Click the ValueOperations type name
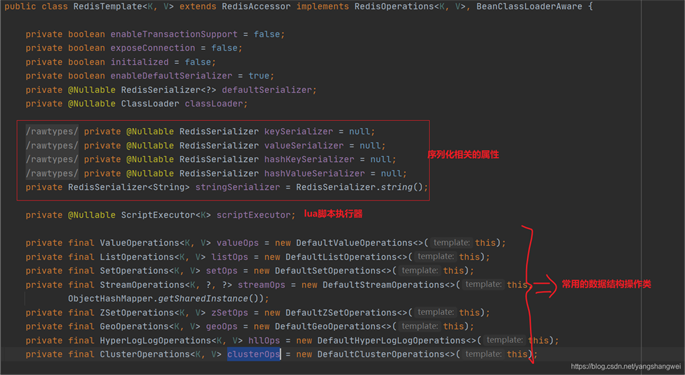This screenshot has width=685, height=375. coord(139,243)
